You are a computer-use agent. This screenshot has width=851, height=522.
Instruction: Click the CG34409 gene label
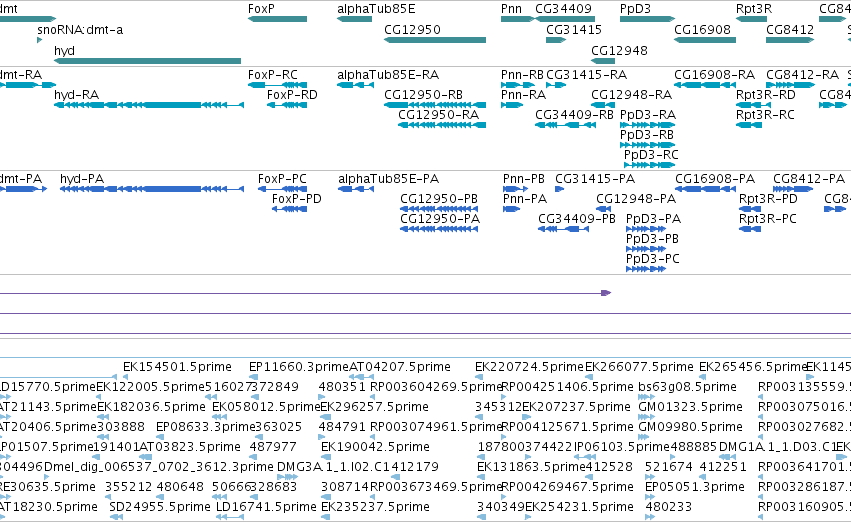coord(563,9)
